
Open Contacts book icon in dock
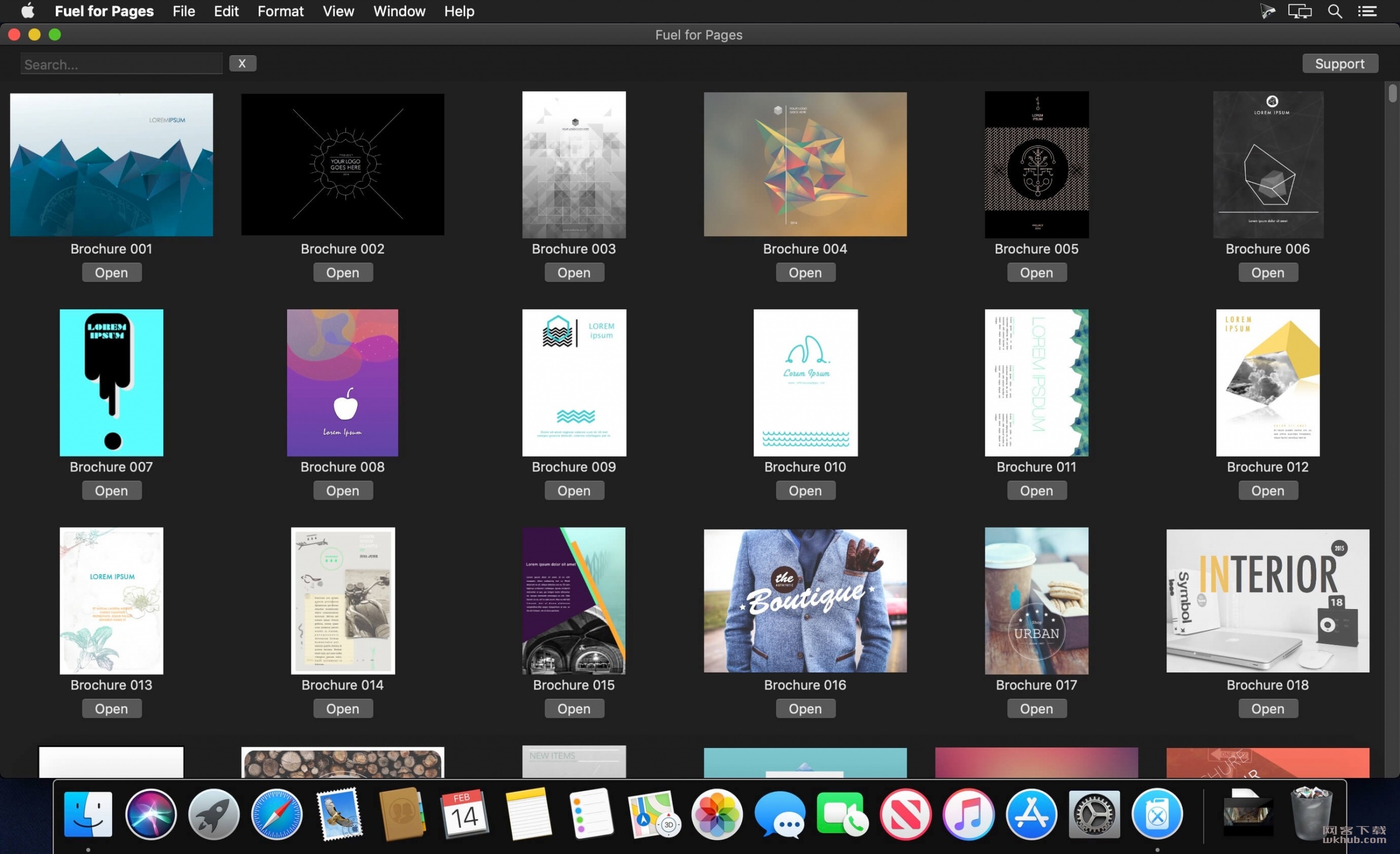402,814
